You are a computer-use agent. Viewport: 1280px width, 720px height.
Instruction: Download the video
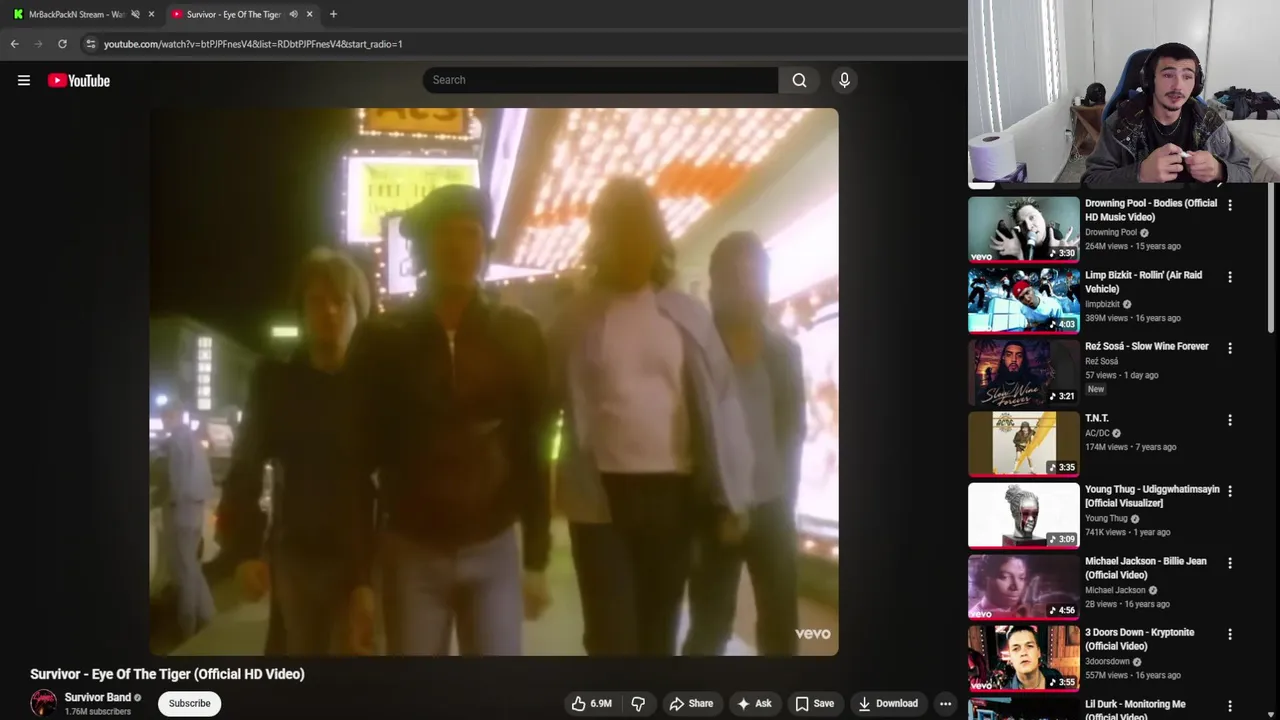coord(888,704)
